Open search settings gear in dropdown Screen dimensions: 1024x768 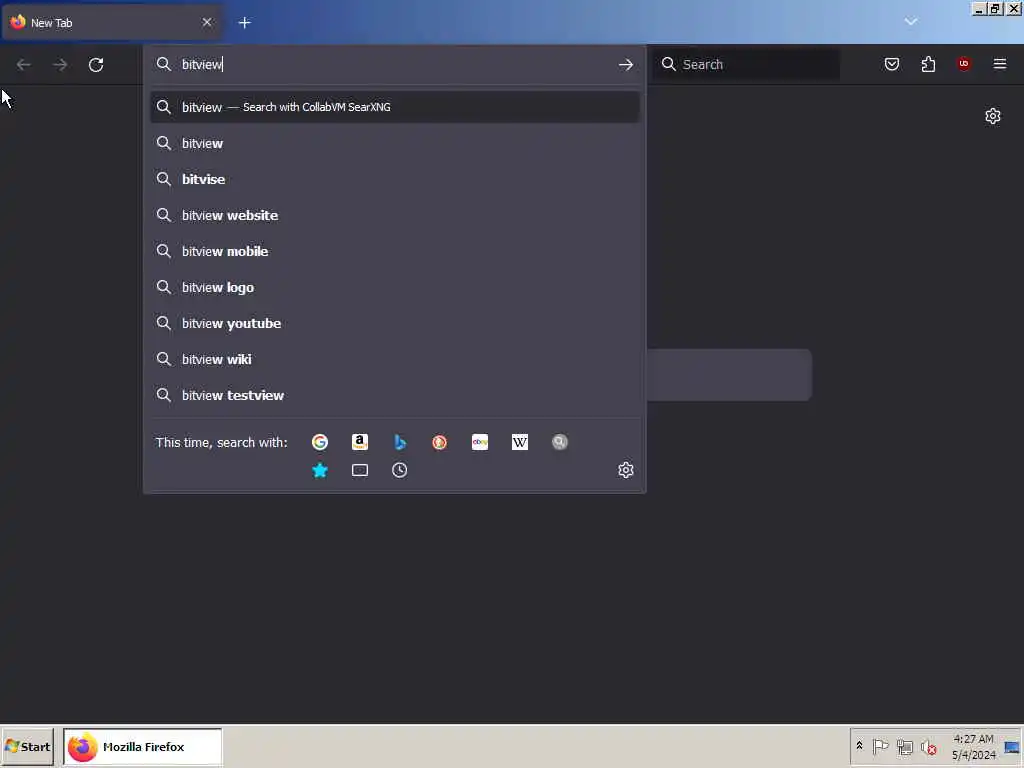pos(626,470)
